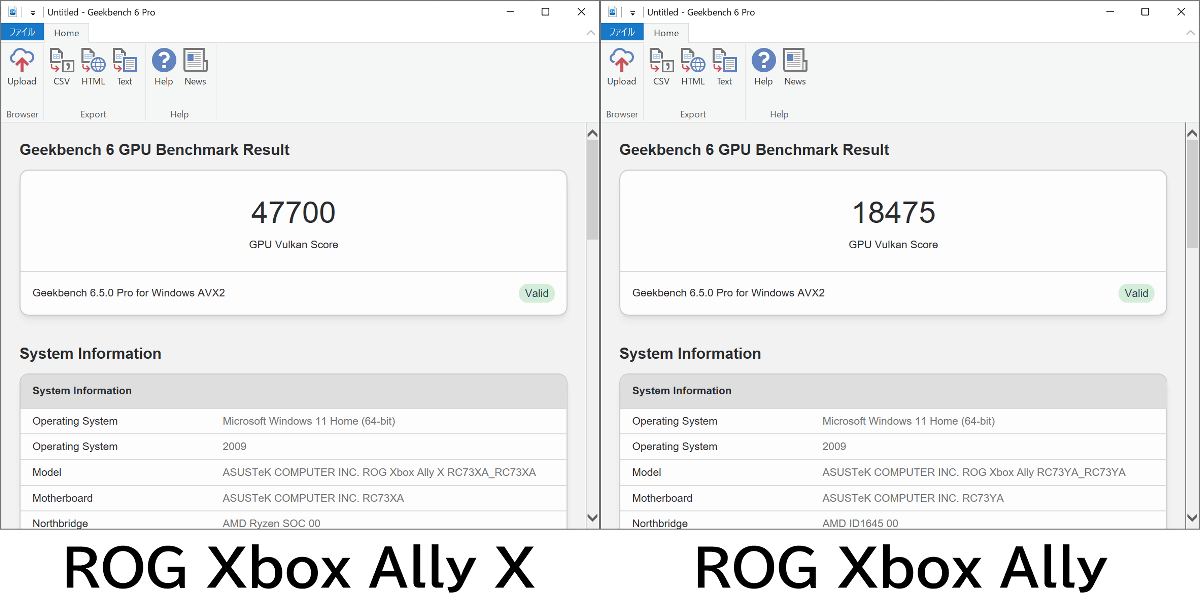Export HTML in the left window

pos(93,67)
